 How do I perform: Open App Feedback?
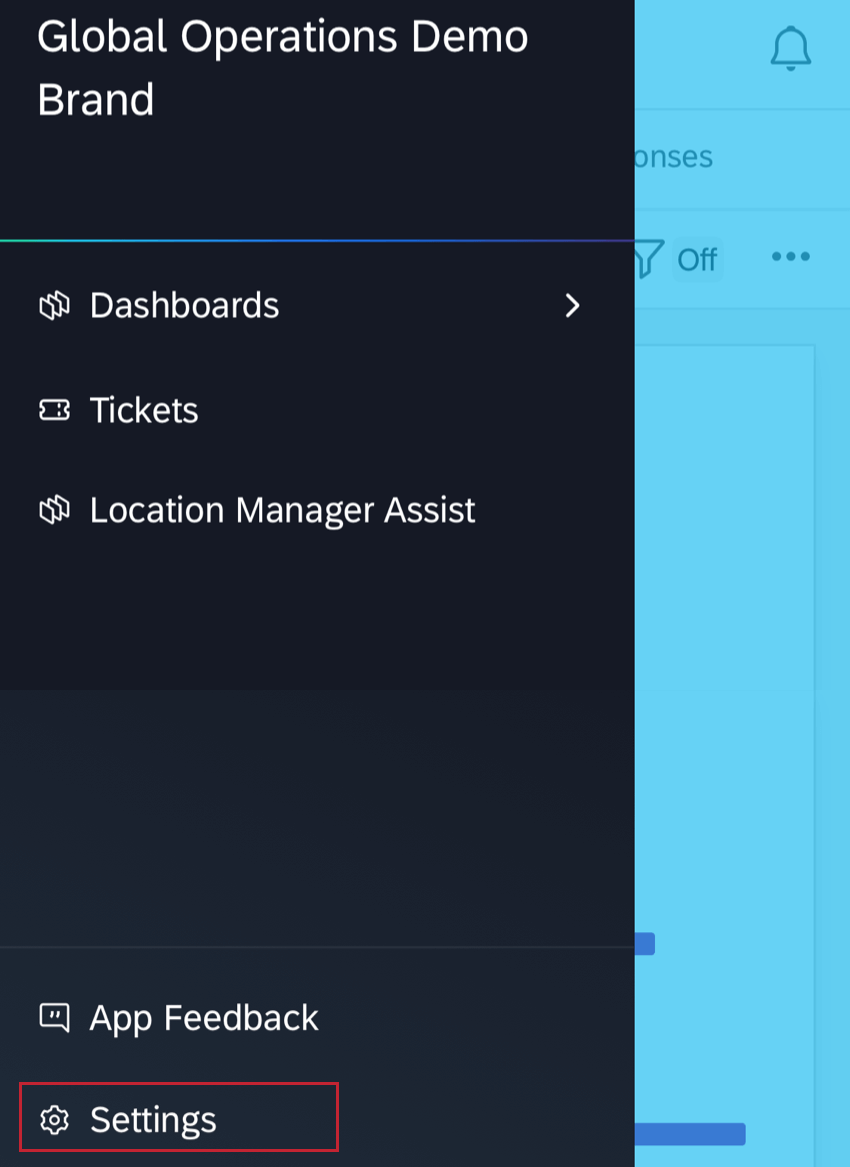204,1018
